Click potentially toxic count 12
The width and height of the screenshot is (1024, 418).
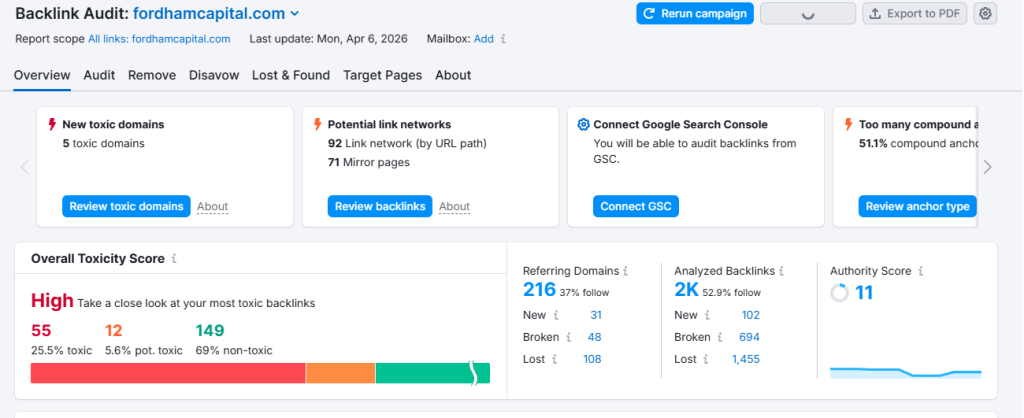click(114, 330)
